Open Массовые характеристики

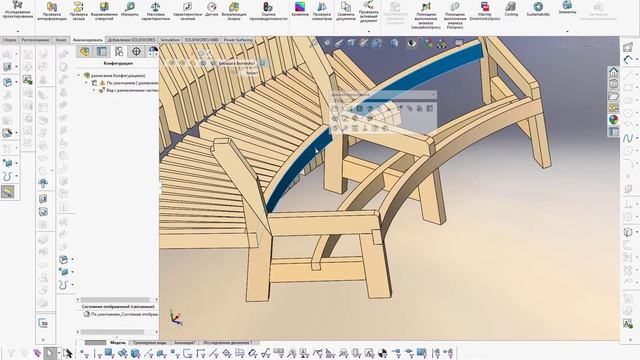click(x=156, y=11)
